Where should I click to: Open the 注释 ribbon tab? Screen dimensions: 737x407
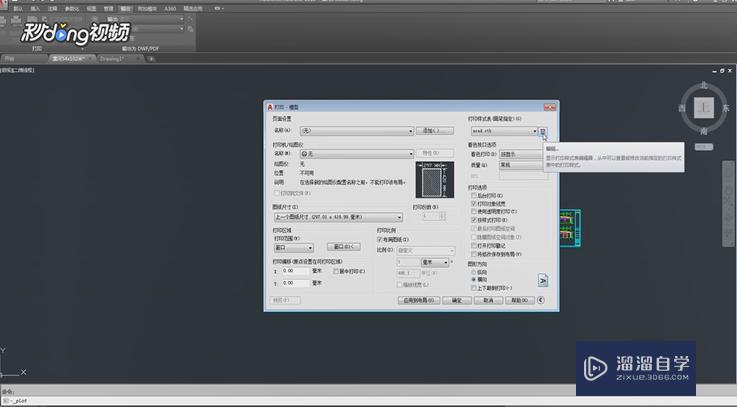[x=53, y=8]
